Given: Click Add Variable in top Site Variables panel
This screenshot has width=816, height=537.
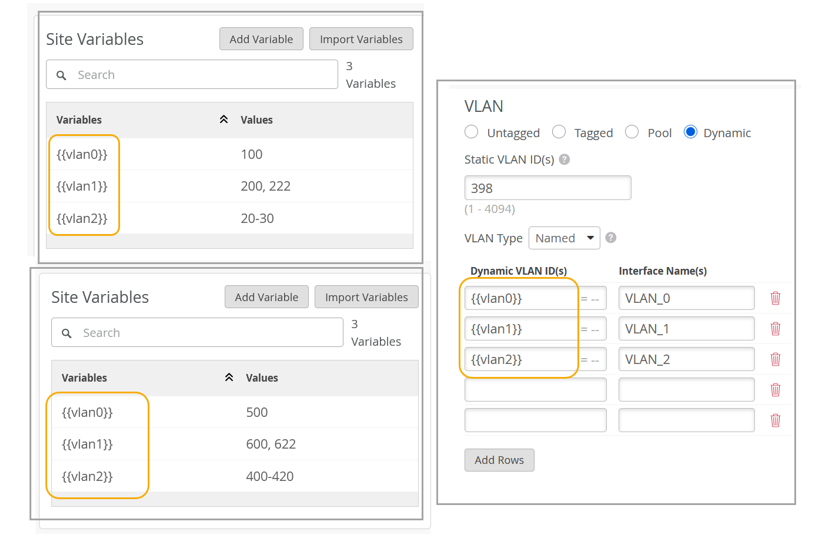Looking at the screenshot, I should [x=261, y=39].
